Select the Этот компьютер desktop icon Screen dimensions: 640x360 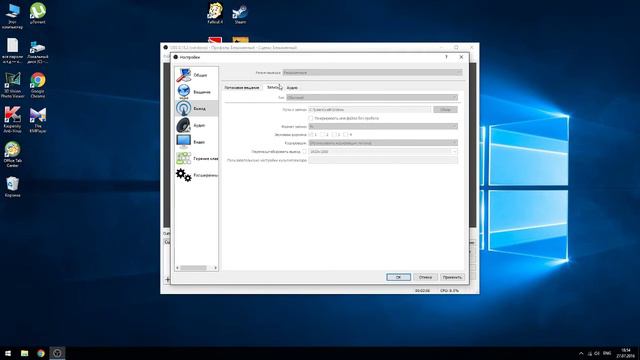pyautogui.click(x=12, y=16)
